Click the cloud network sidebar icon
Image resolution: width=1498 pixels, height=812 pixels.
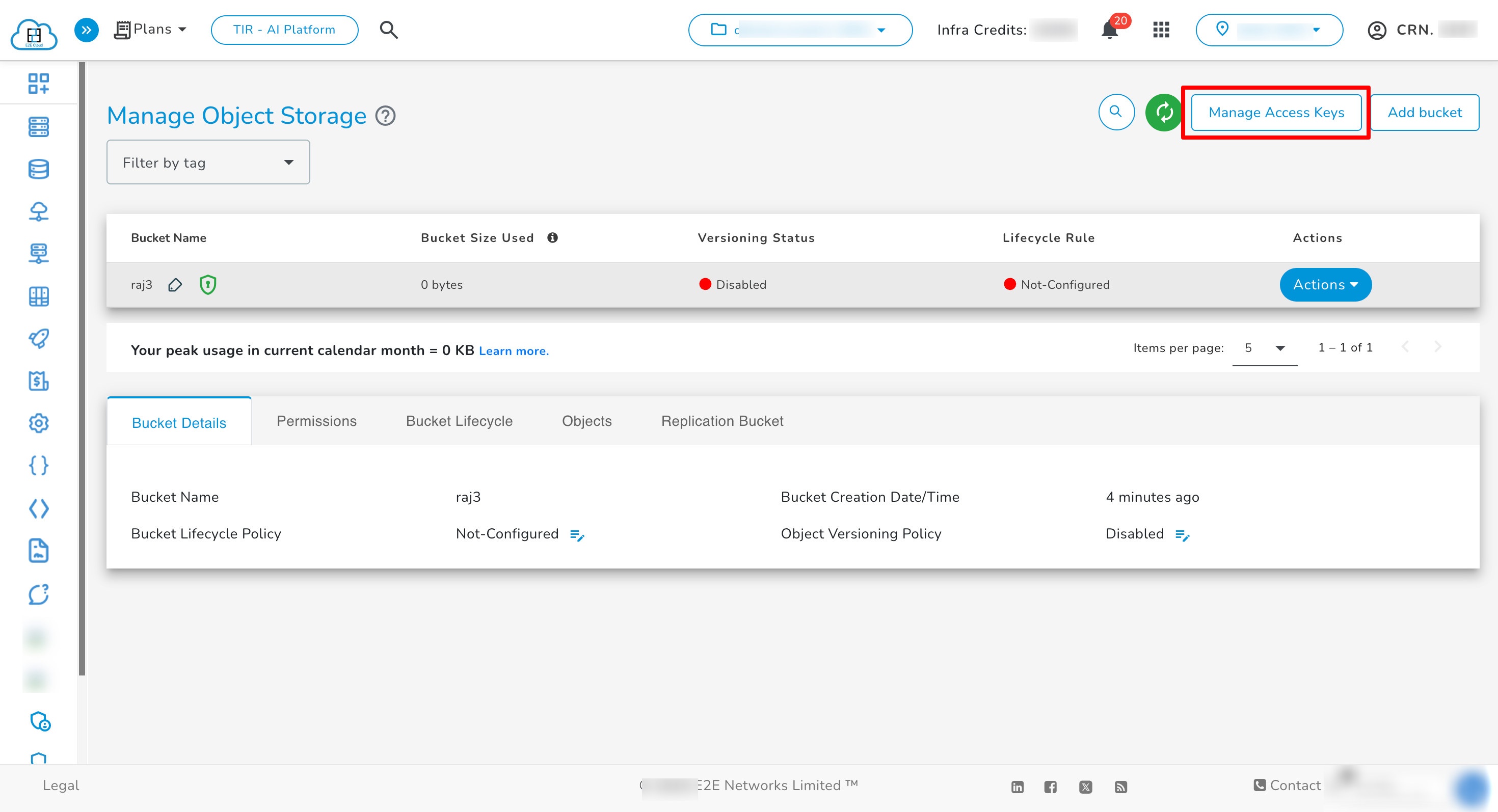coord(38,211)
